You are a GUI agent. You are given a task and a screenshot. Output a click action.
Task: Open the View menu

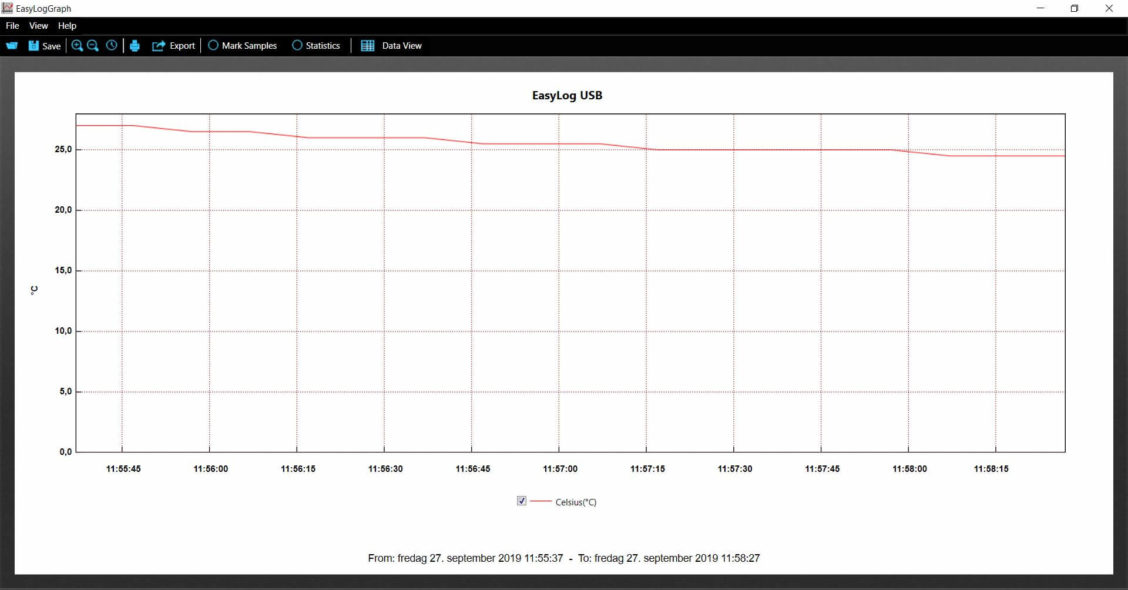38,25
